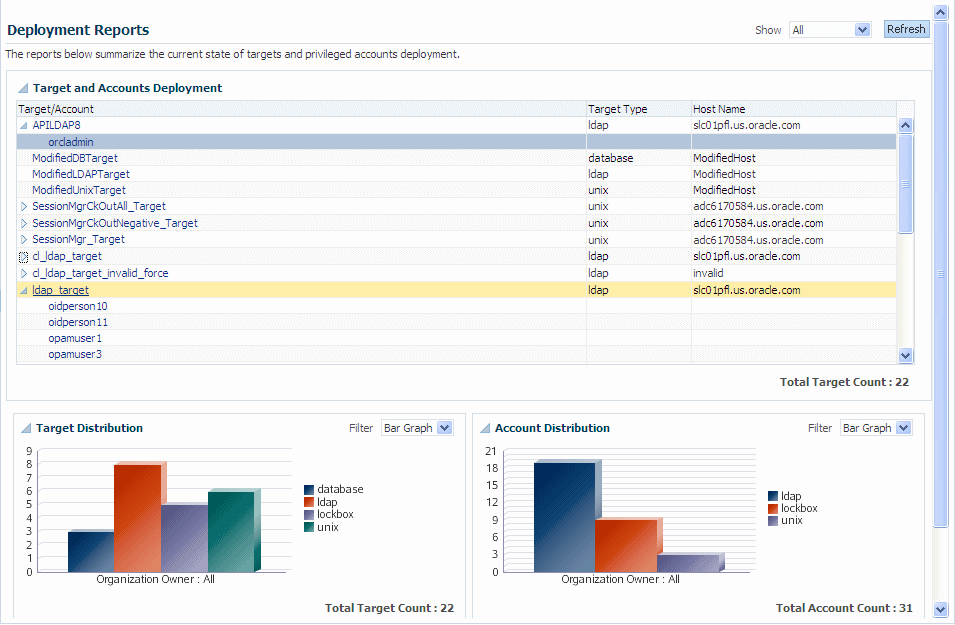The height and width of the screenshot is (625, 955).
Task: Click the ldap bar in Account Distribution
Action: [565, 517]
